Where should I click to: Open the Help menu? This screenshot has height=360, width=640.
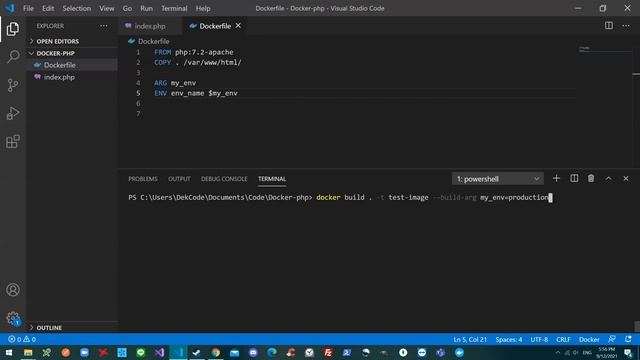point(203,8)
